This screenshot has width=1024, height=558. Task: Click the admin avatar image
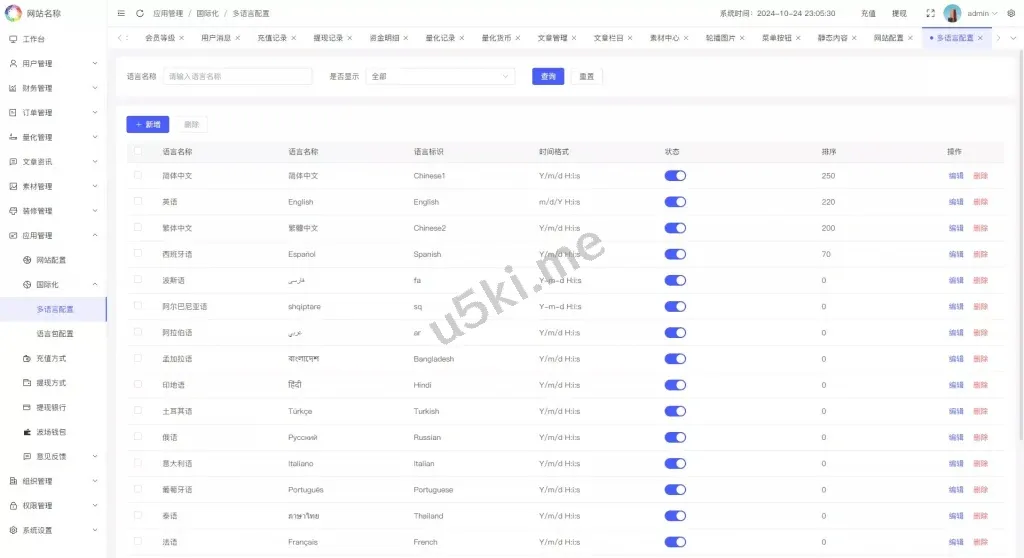[x=952, y=14]
